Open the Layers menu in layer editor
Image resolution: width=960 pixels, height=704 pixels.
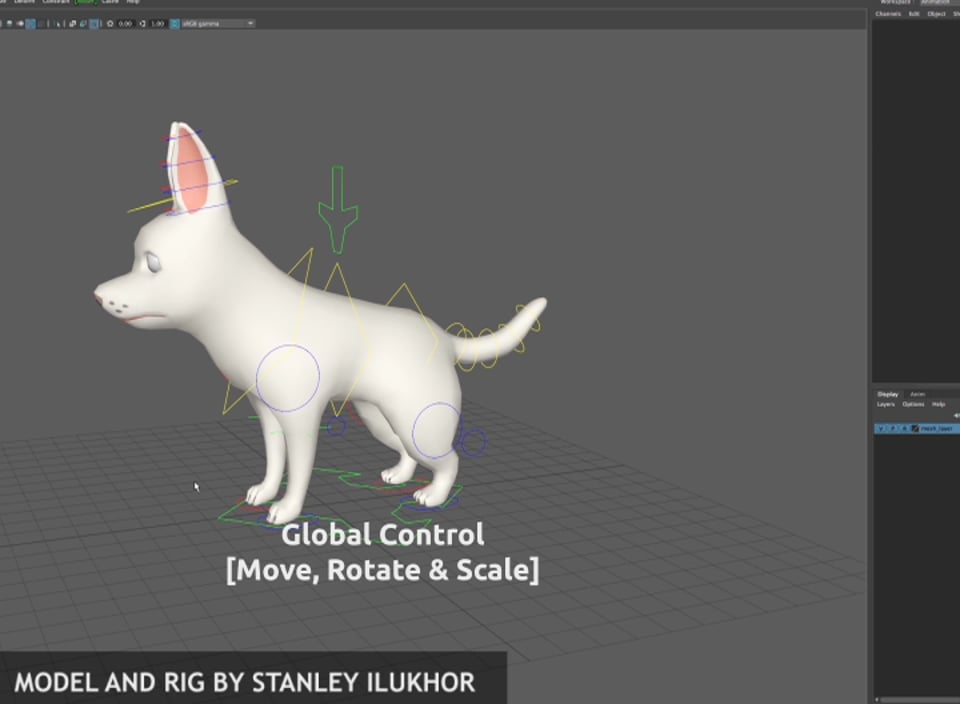[886, 404]
